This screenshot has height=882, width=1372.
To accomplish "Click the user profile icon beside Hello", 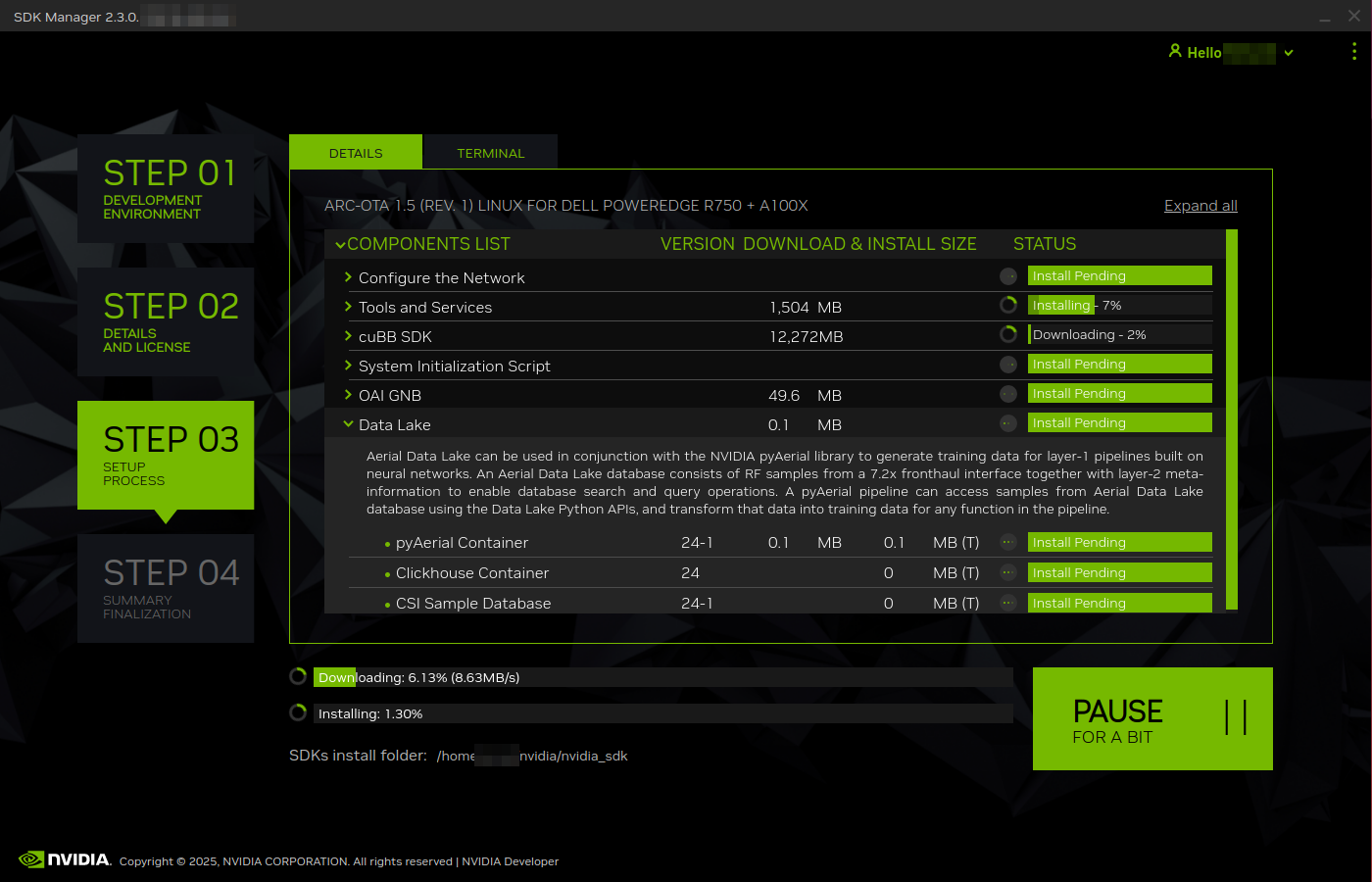I will coord(1175,51).
